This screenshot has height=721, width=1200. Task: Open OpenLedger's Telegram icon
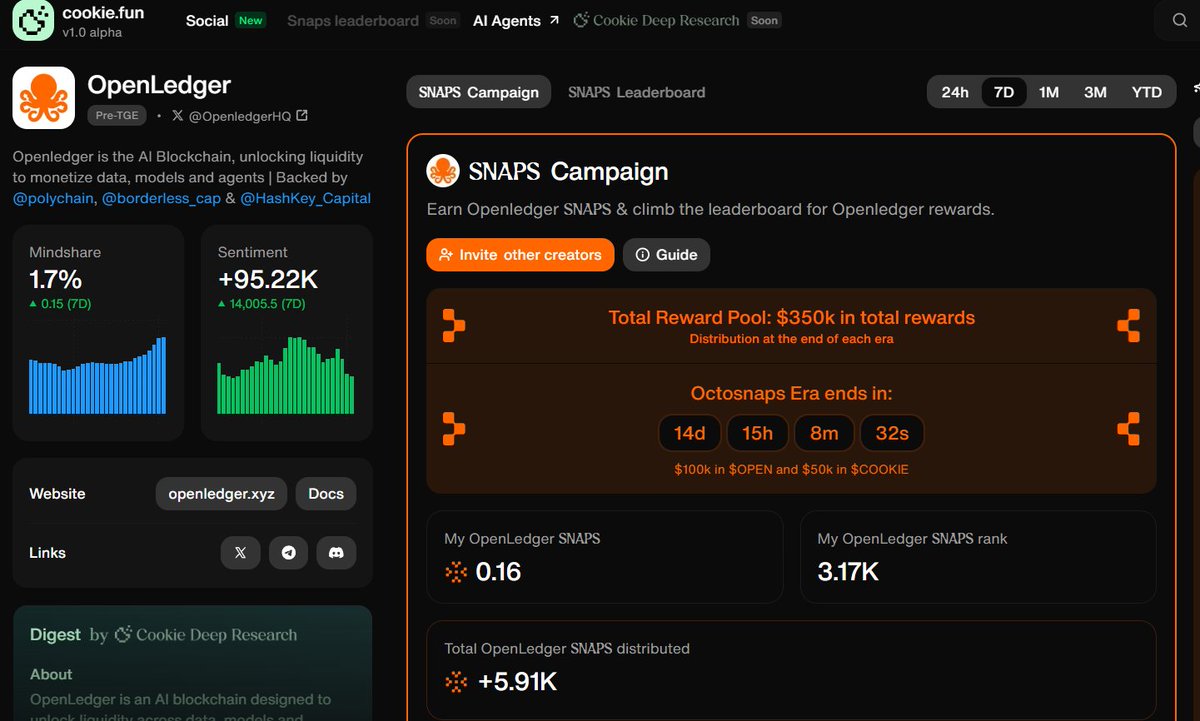coord(288,552)
